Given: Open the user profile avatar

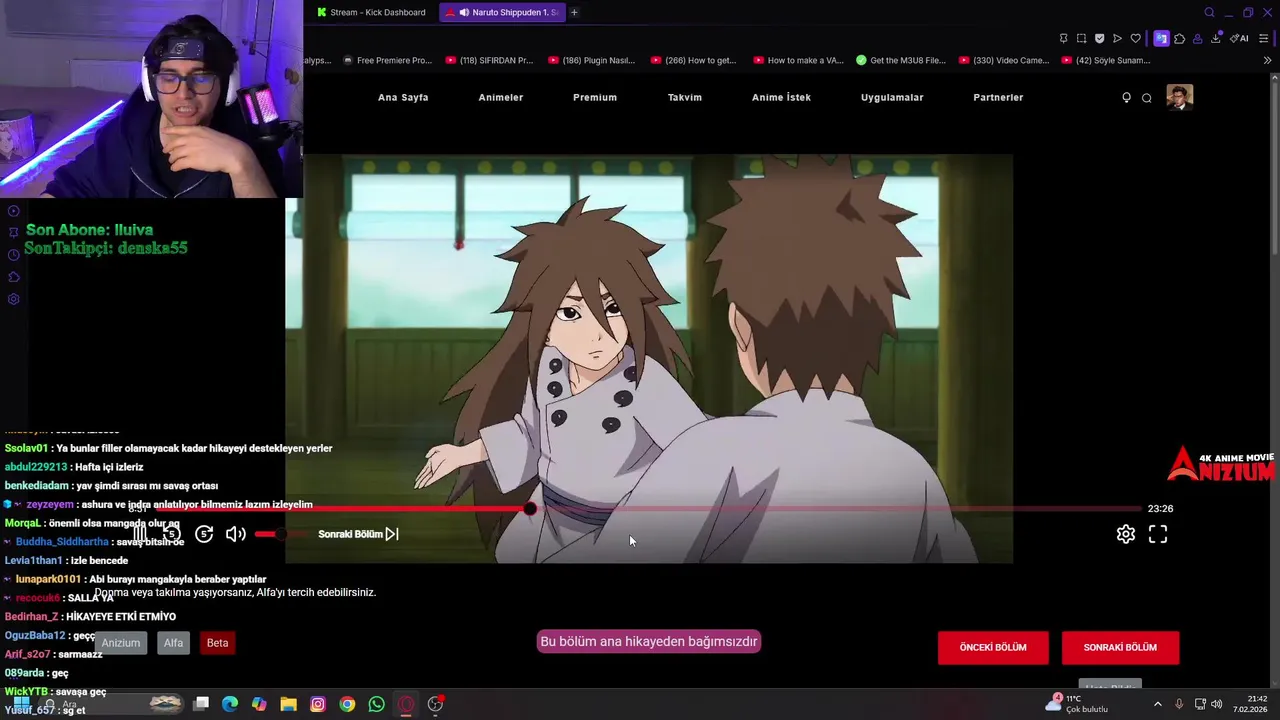Looking at the screenshot, I should click(x=1179, y=97).
